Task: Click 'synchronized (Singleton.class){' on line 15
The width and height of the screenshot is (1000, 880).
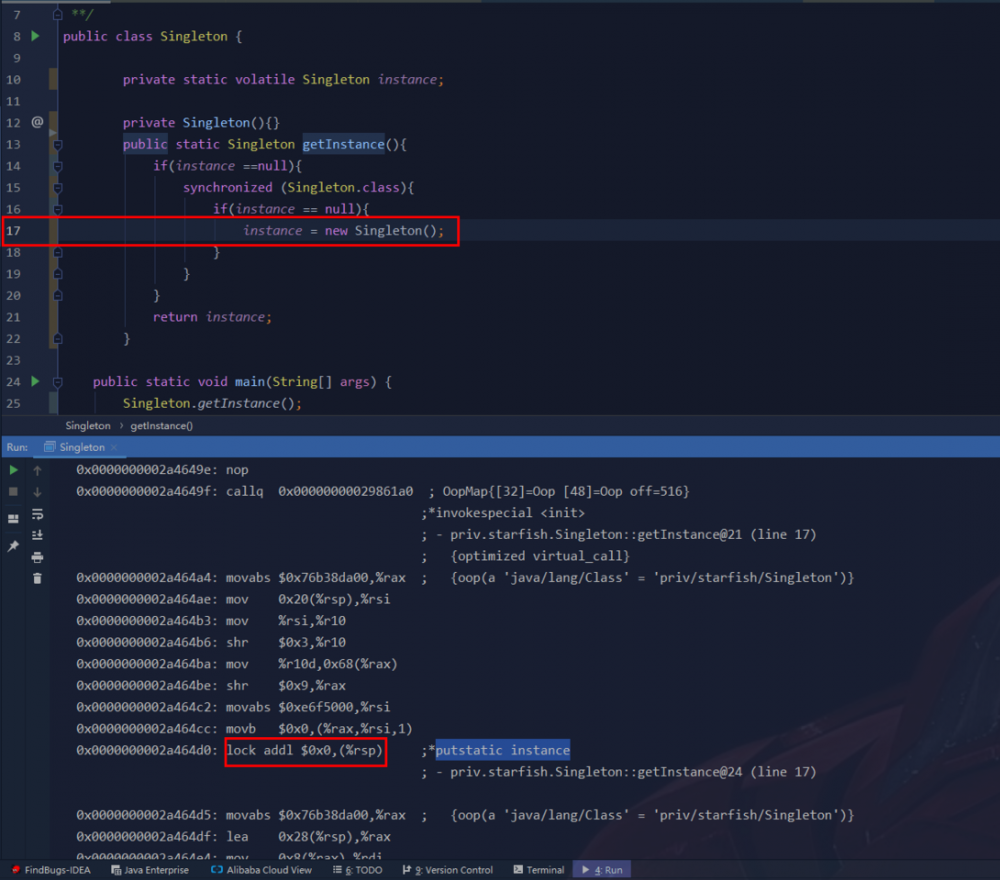Action: [x=298, y=187]
